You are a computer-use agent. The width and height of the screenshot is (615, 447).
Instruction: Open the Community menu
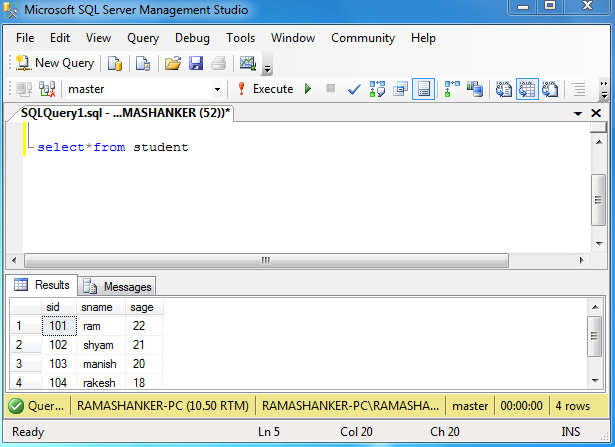coord(363,38)
